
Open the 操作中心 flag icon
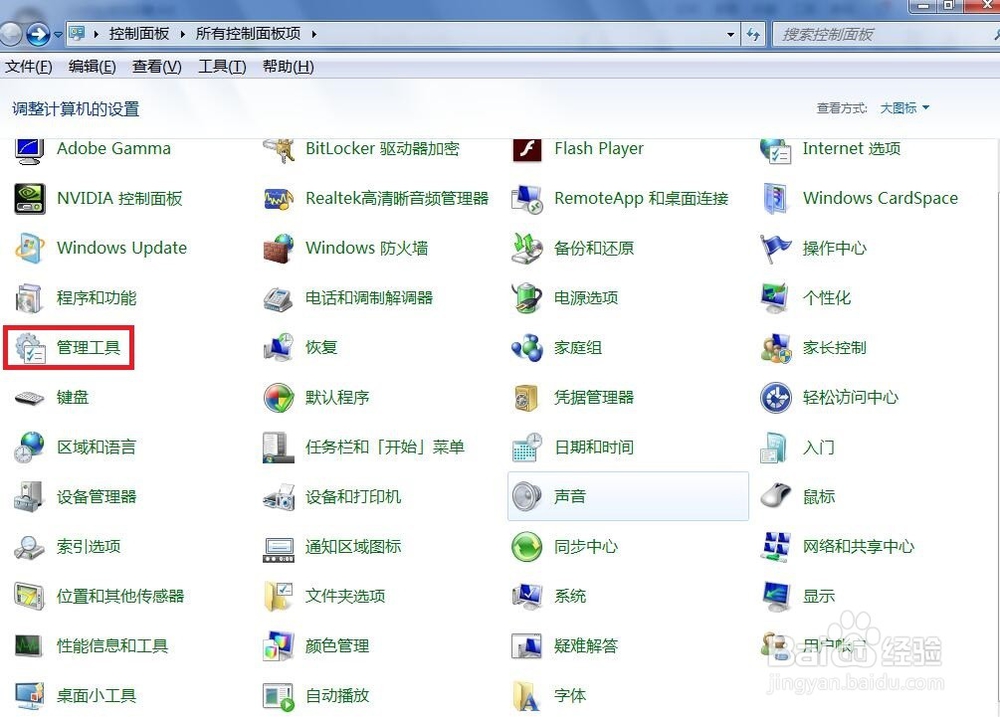776,248
